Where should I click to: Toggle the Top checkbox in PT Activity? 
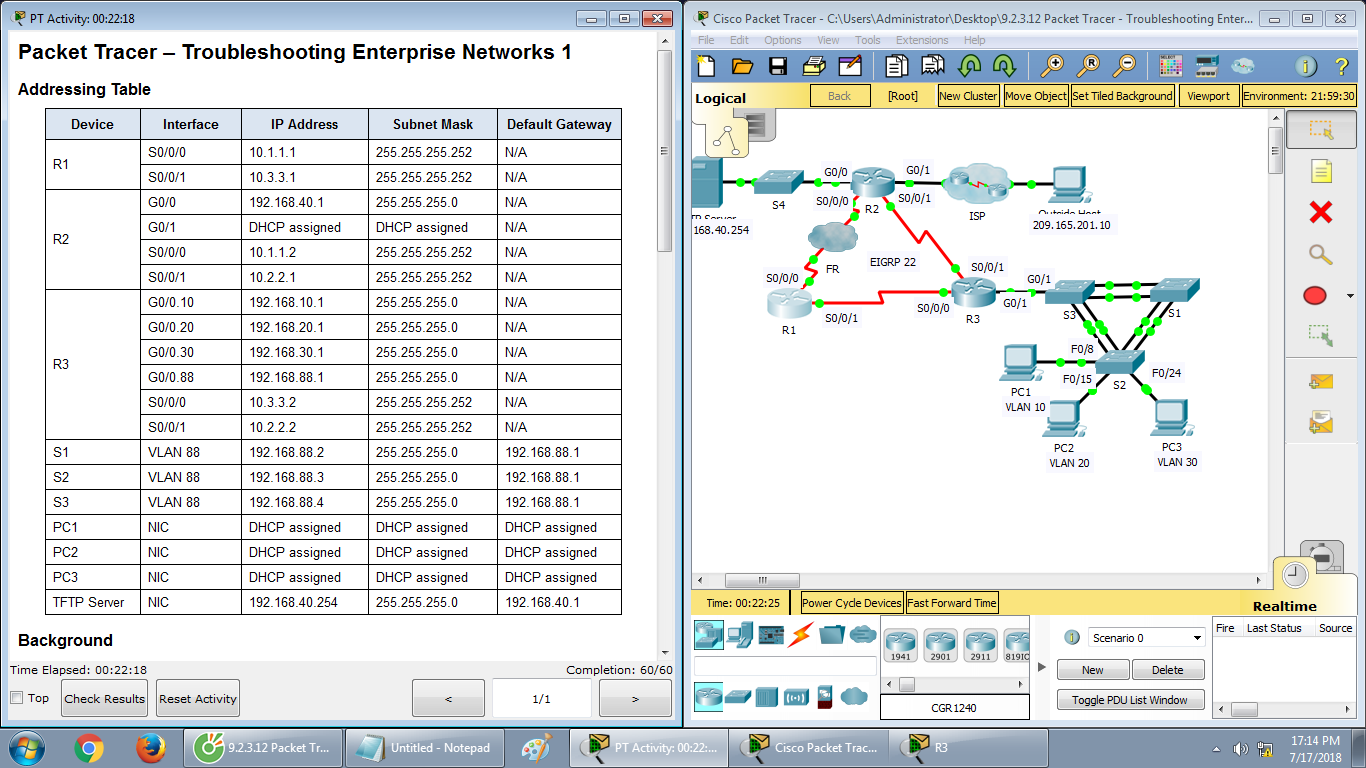pyautogui.click(x=17, y=698)
